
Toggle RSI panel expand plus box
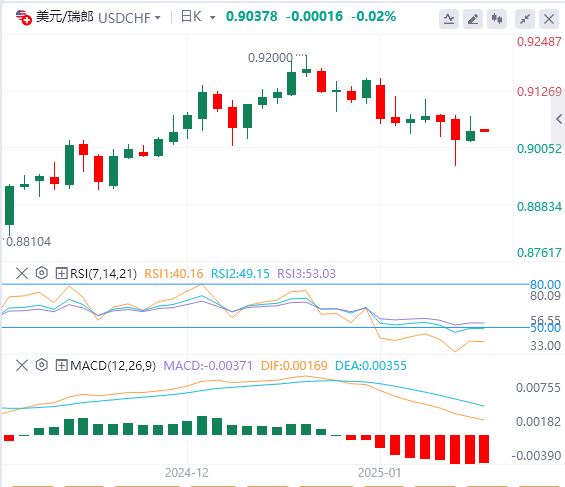pyautogui.click(x=62, y=273)
